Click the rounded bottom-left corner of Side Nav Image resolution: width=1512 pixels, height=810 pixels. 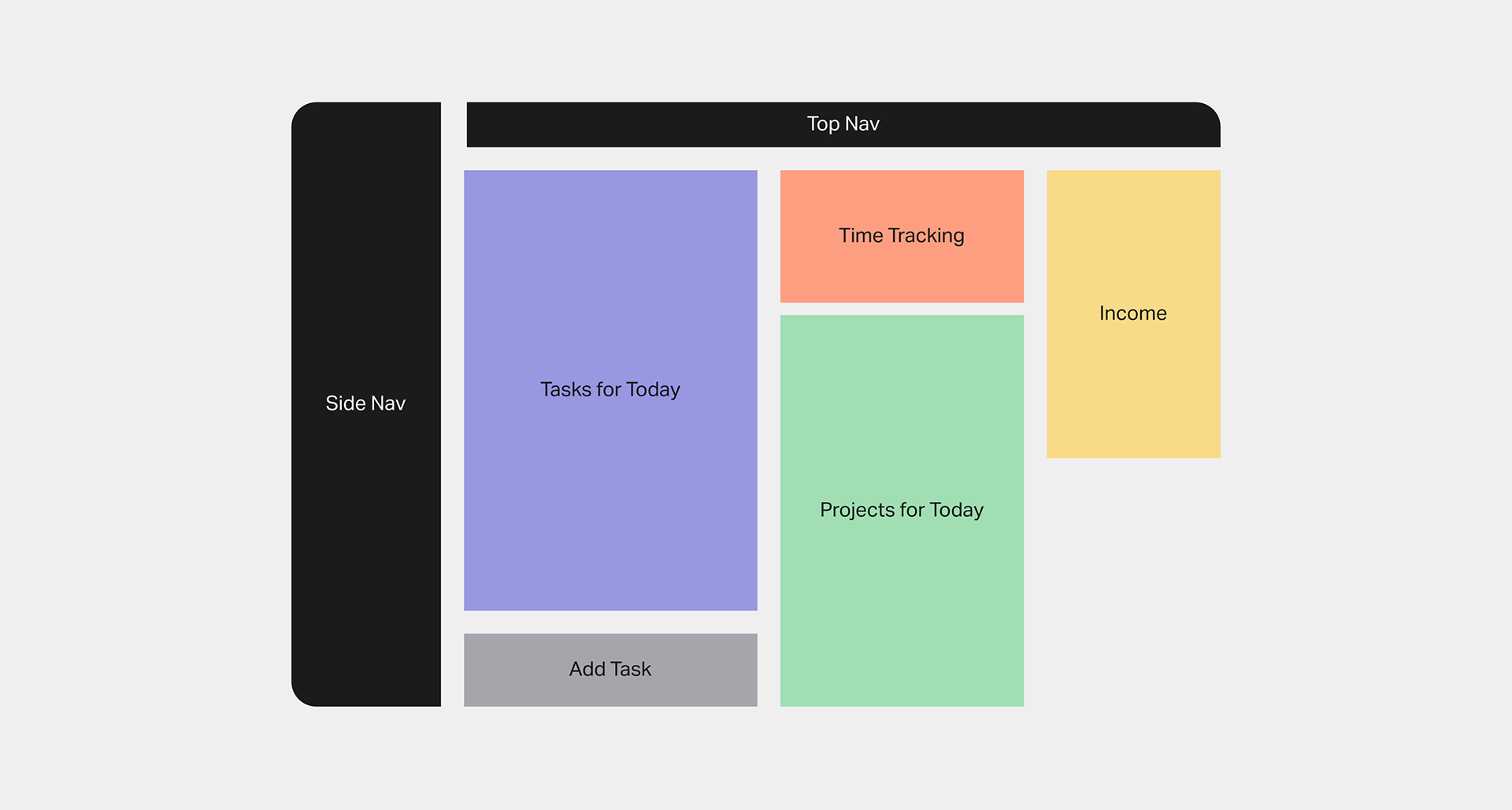pyautogui.click(x=302, y=695)
